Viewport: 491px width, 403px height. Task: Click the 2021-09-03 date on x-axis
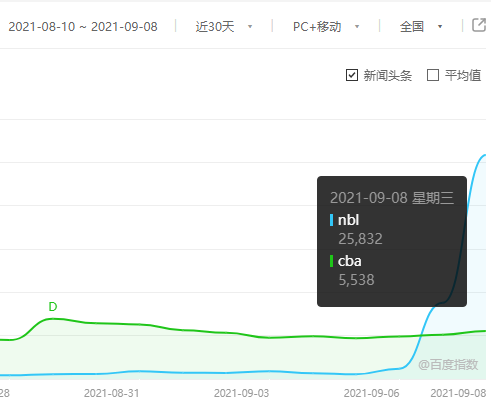[x=241, y=393]
